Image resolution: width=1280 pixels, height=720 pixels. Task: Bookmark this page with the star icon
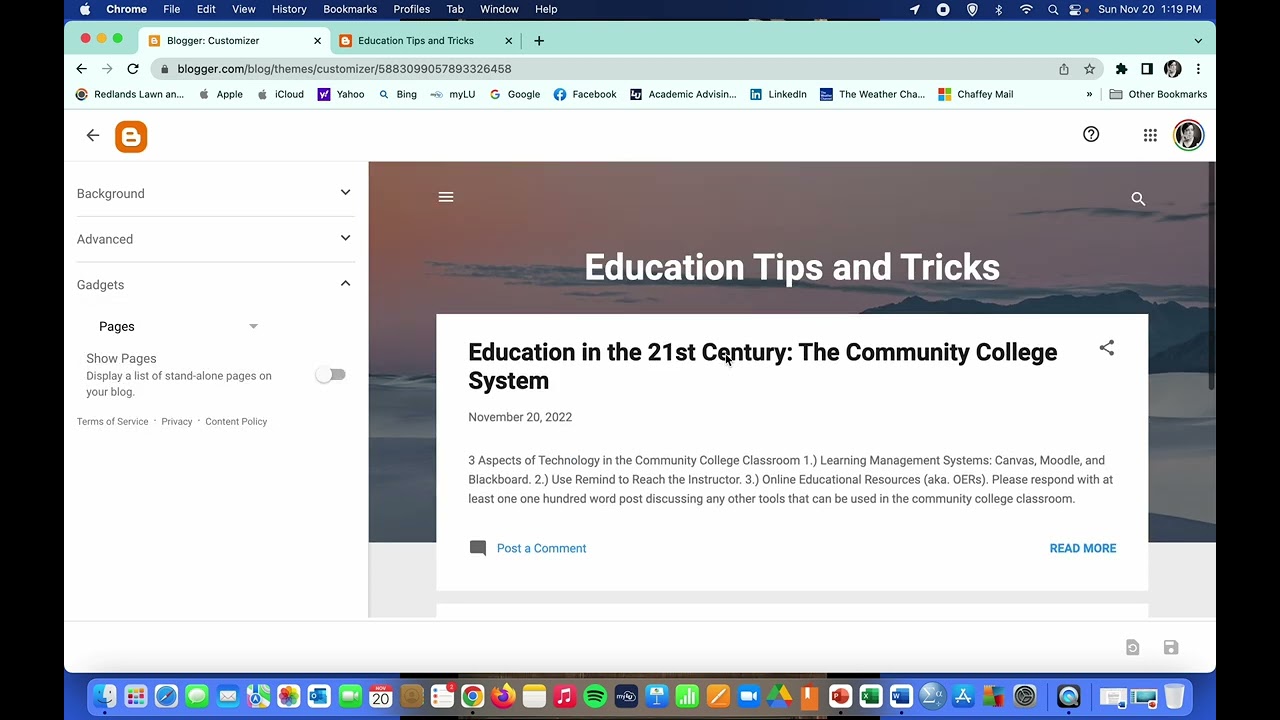(x=1090, y=69)
